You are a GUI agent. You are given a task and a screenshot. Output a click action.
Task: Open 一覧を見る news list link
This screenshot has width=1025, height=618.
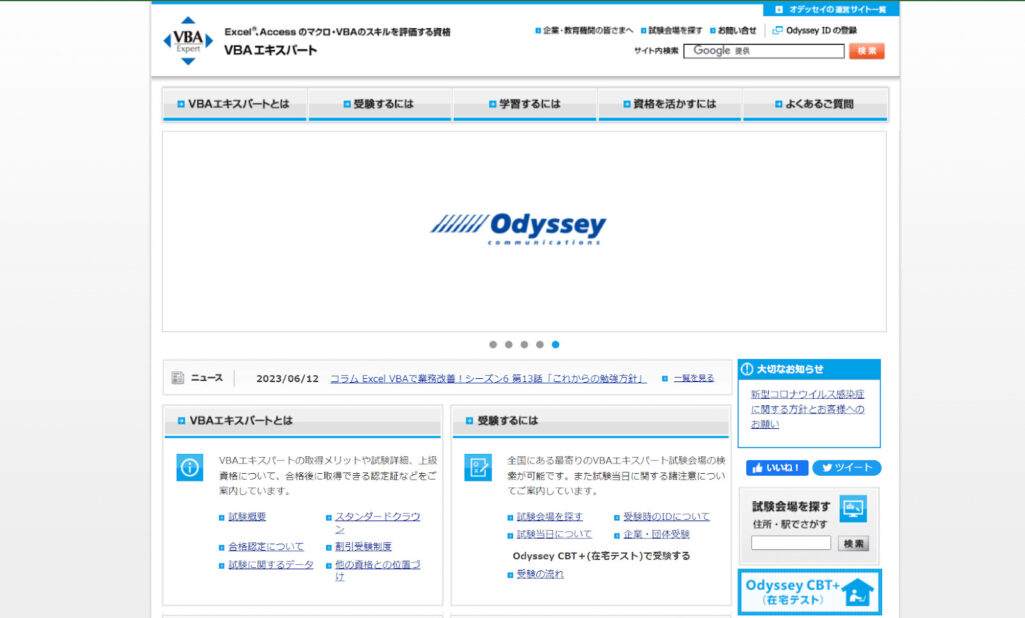[x=694, y=379]
